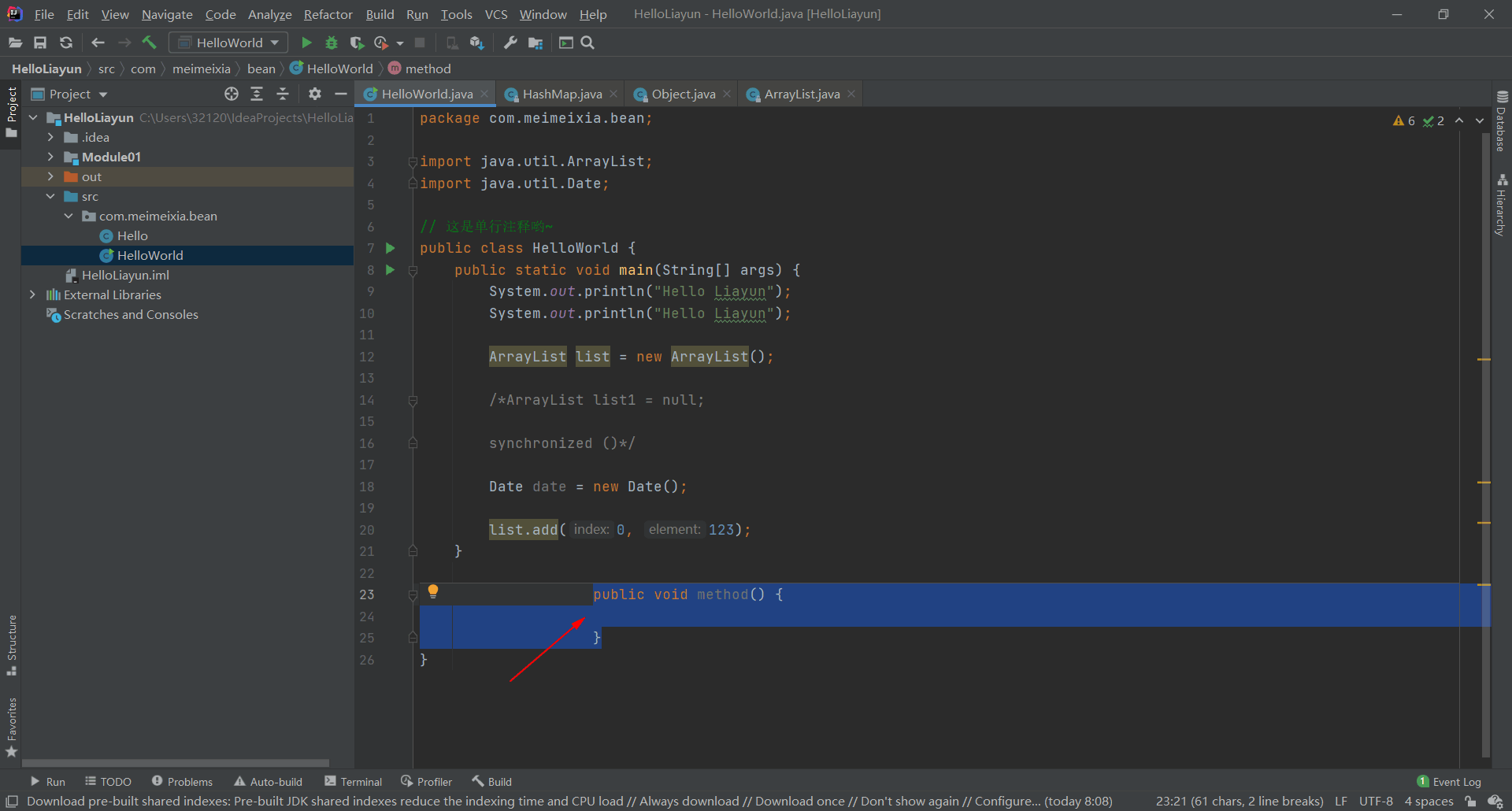Open the VCS menu
This screenshot has height=811, width=1512.
click(x=496, y=14)
